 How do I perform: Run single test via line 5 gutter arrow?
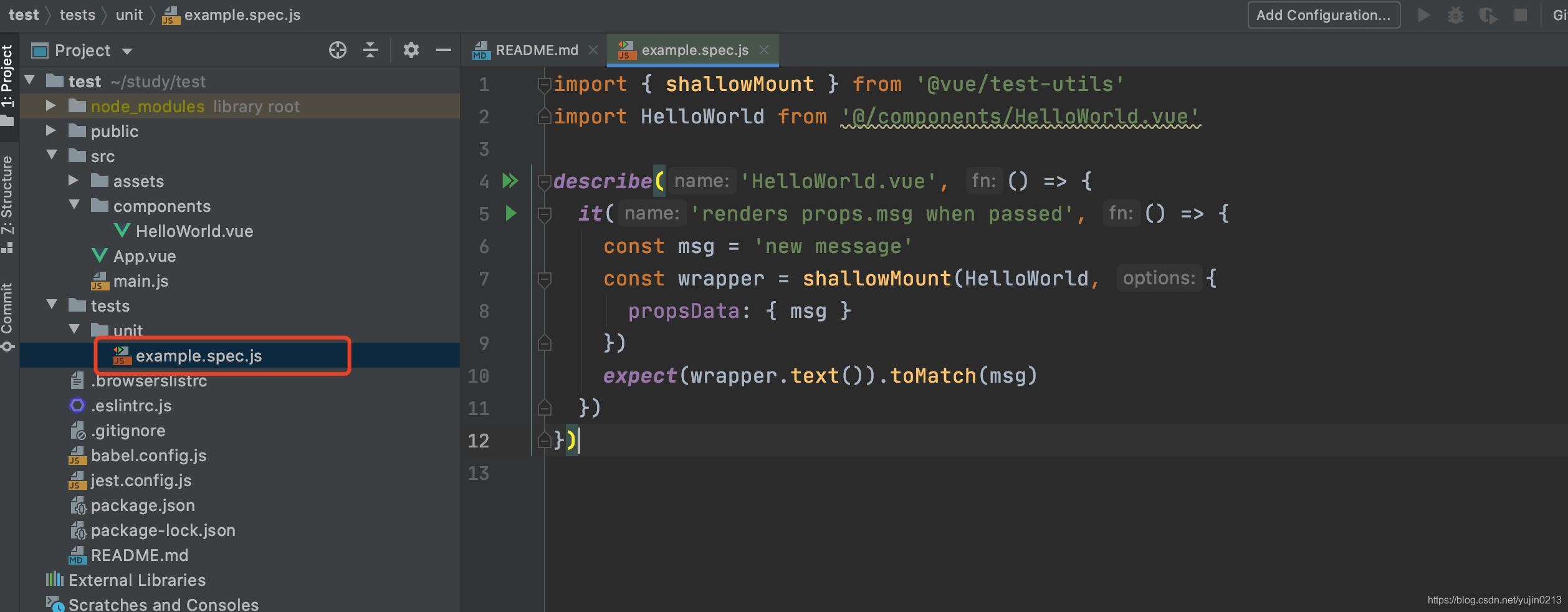coord(510,213)
